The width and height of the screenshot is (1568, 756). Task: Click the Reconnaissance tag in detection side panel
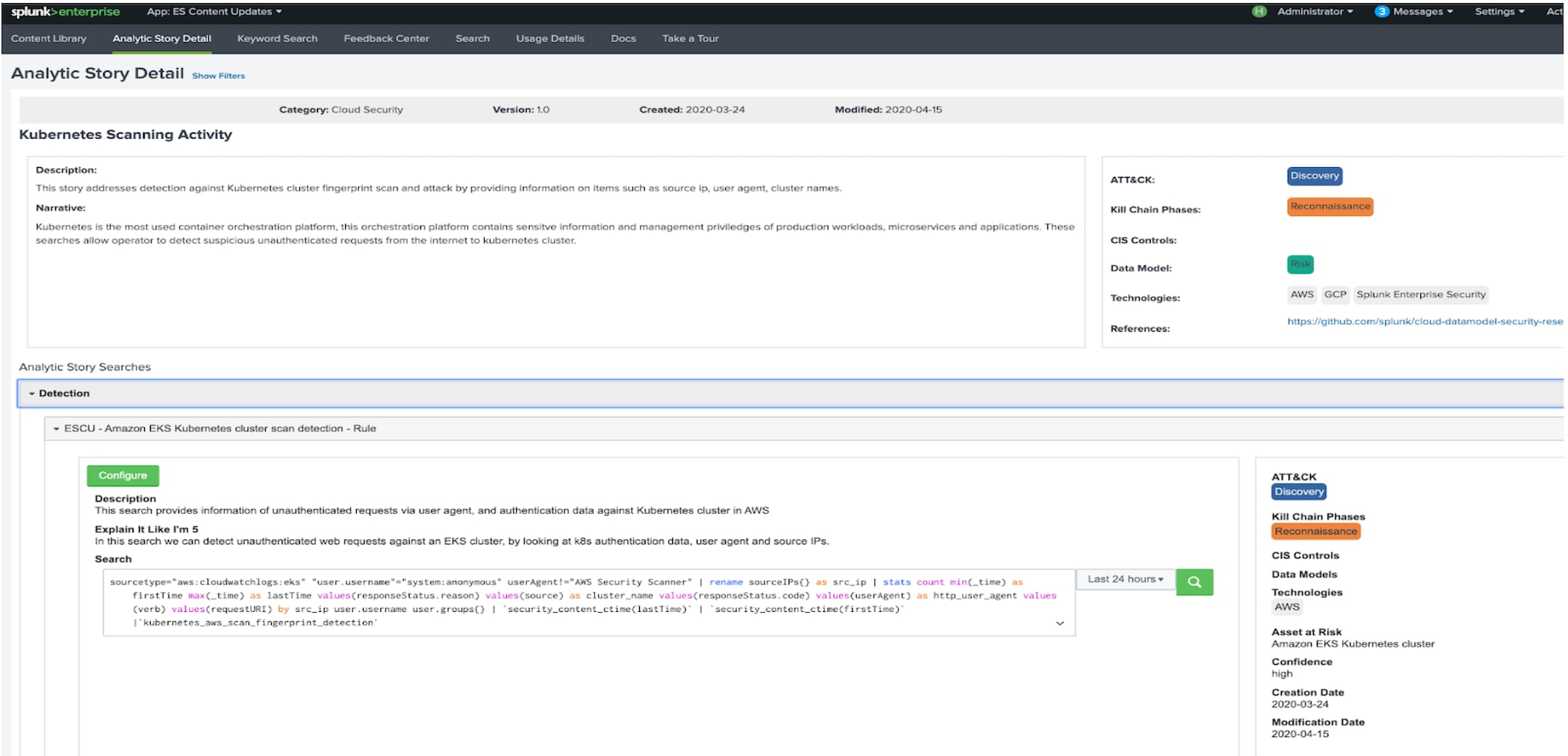pyautogui.click(x=1316, y=532)
